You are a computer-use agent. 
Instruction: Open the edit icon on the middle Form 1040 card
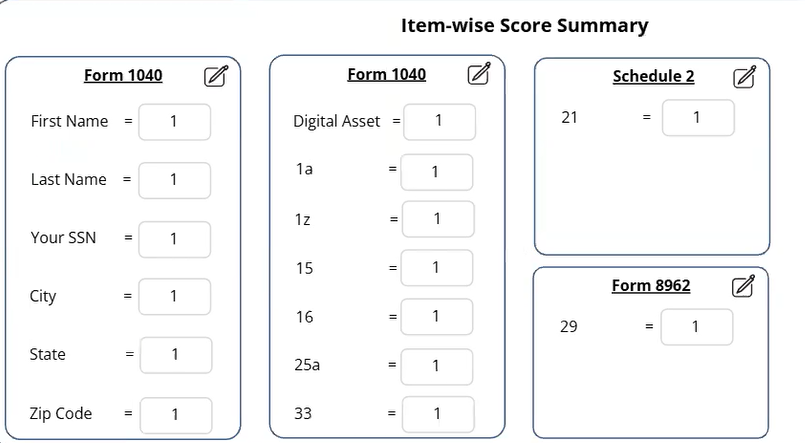(480, 73)
